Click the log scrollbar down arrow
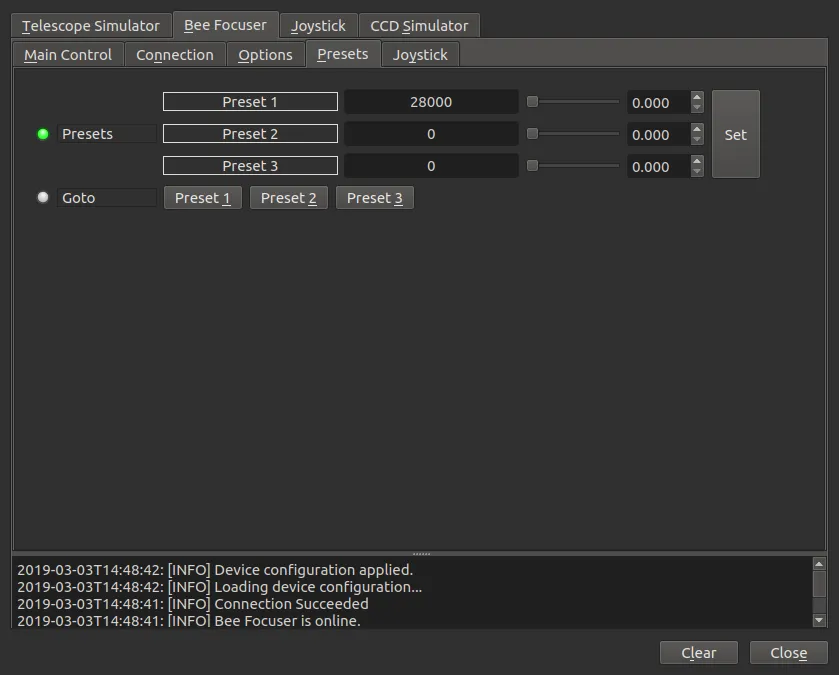The height and width of the screenshot is (675, 839). pos(819,620)
